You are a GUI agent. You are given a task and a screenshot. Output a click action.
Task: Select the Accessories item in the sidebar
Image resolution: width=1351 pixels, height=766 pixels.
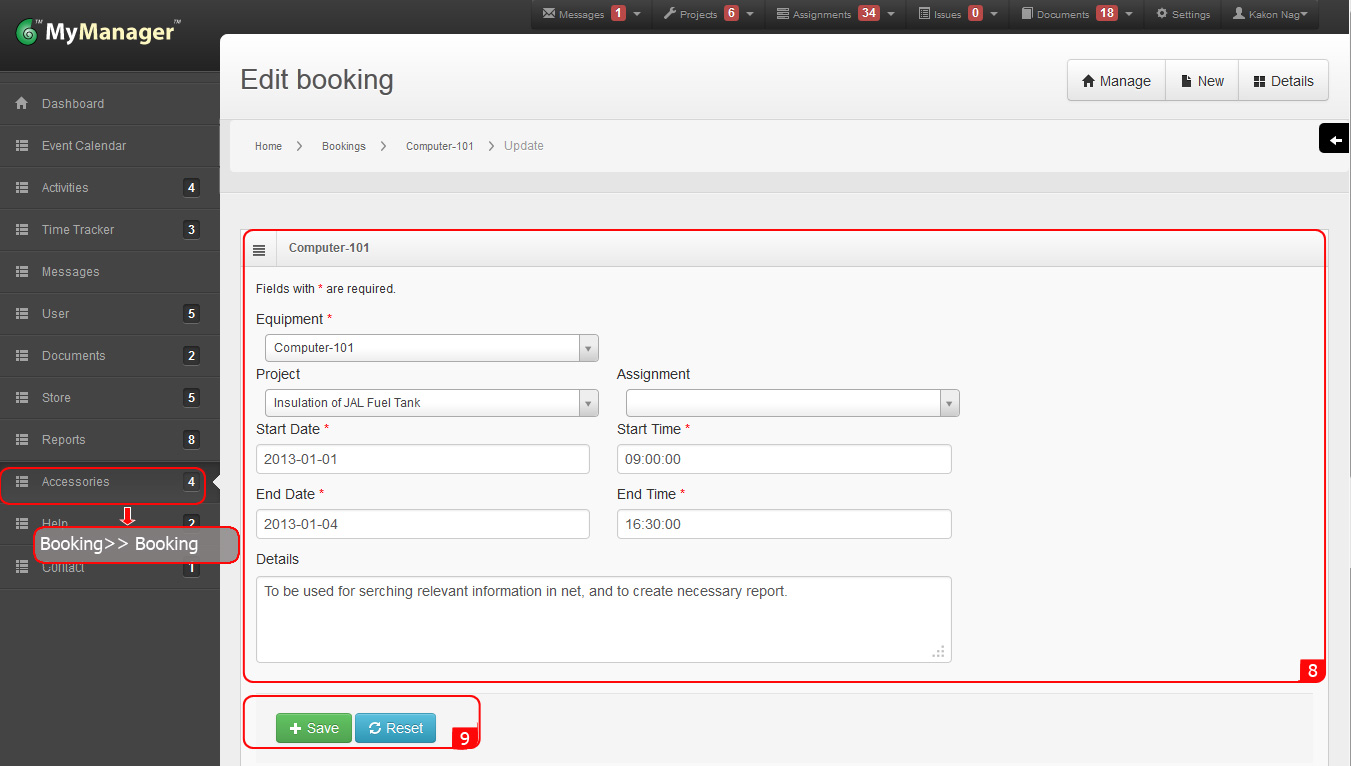(x=74, y=481)
